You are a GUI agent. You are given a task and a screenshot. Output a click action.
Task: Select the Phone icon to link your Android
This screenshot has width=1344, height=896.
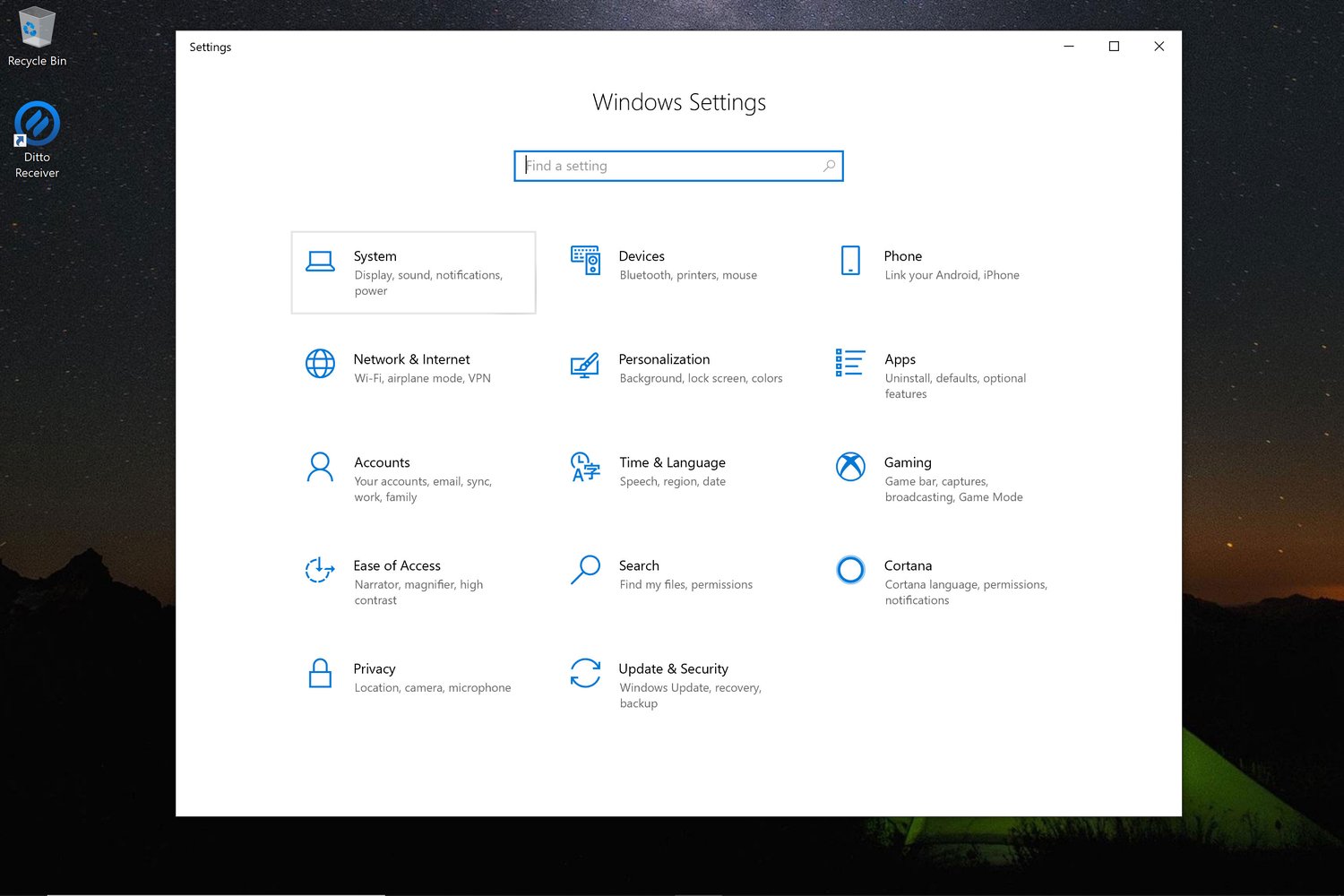(849, 261)
